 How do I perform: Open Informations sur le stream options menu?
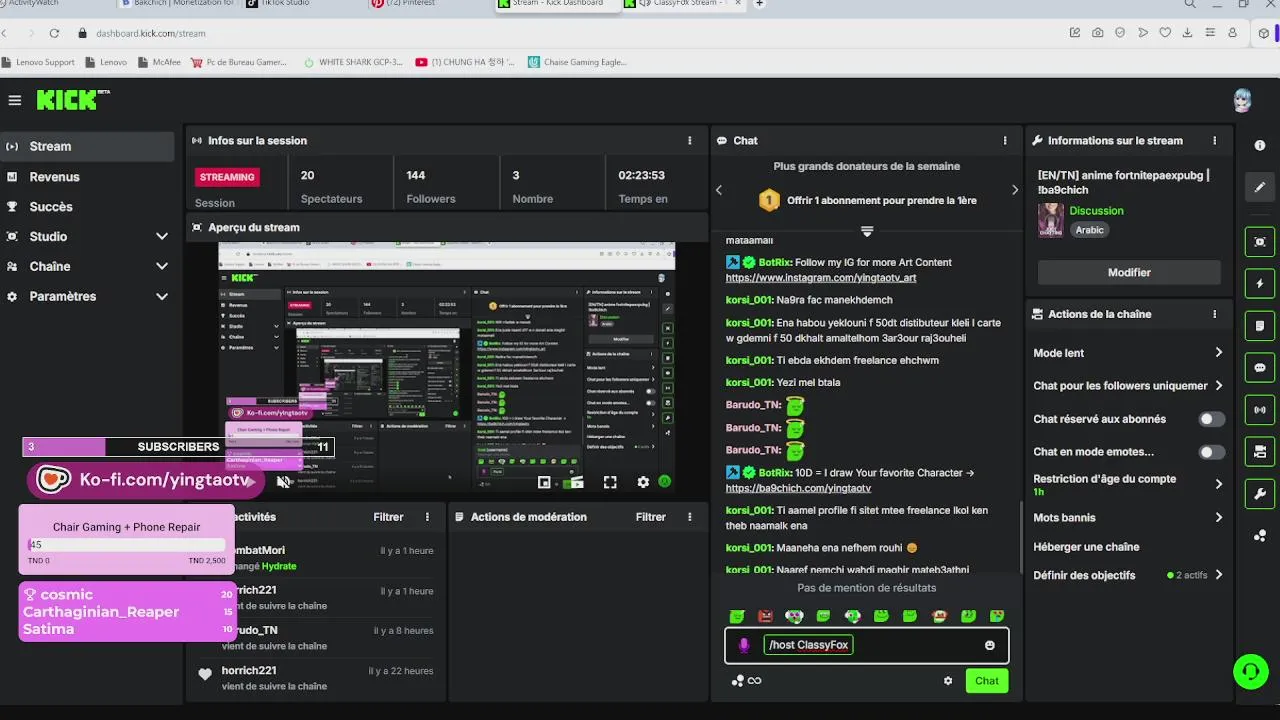coord(1215,141)
